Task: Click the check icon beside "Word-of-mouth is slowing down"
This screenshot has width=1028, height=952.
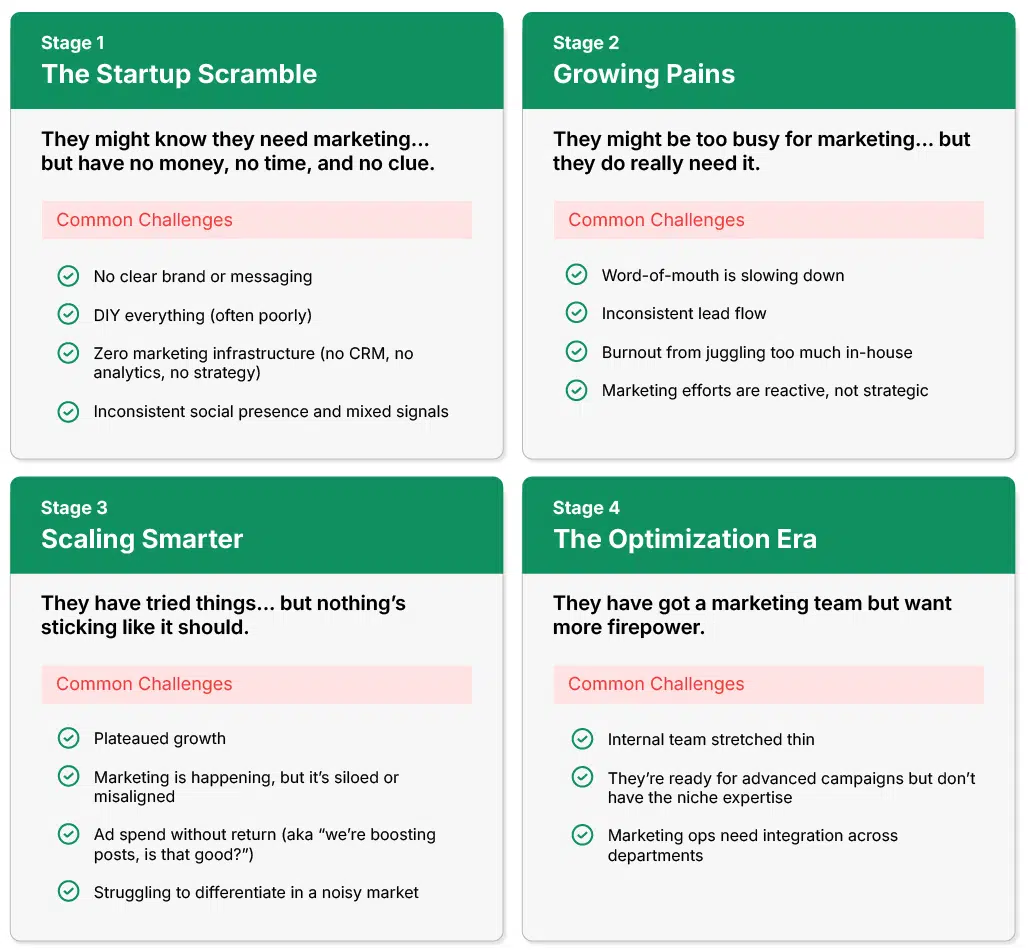Action: coord(576,275)
